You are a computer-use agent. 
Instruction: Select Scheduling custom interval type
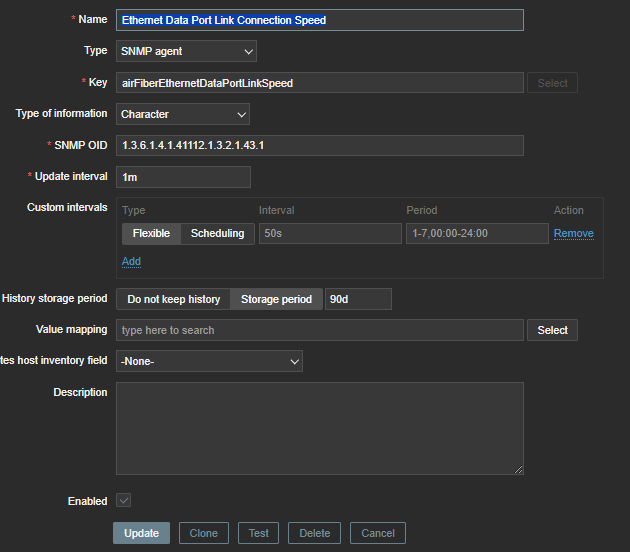217,234
